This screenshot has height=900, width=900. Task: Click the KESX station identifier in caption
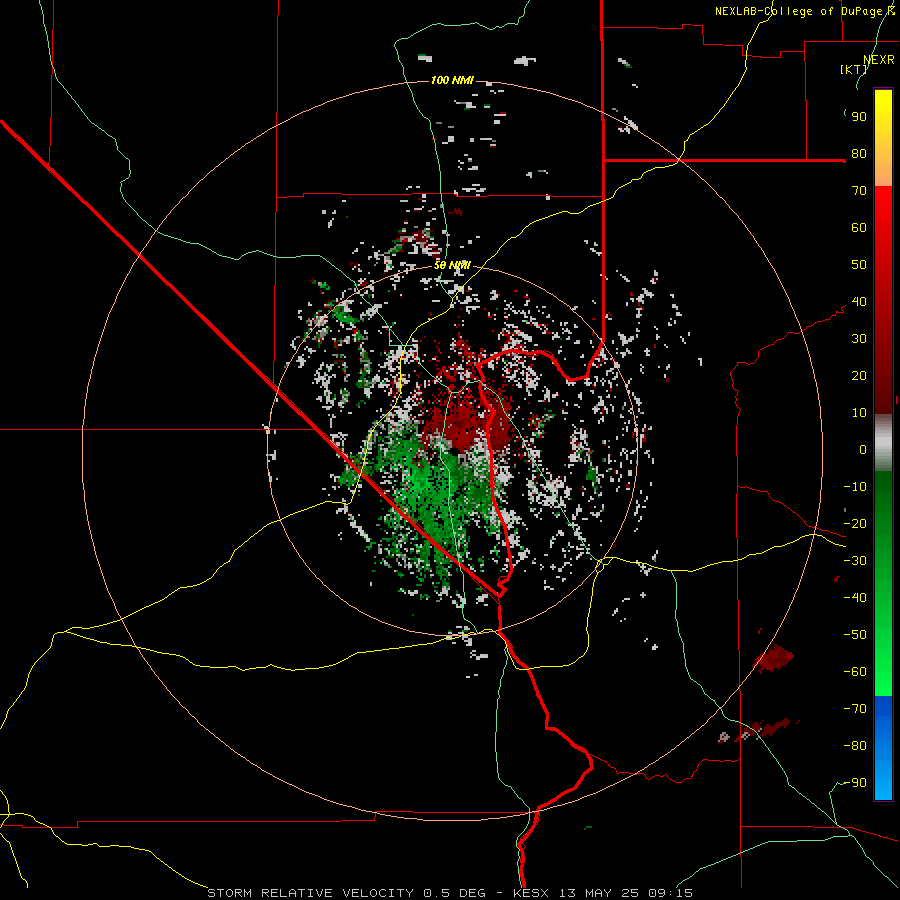pos(532,893)
